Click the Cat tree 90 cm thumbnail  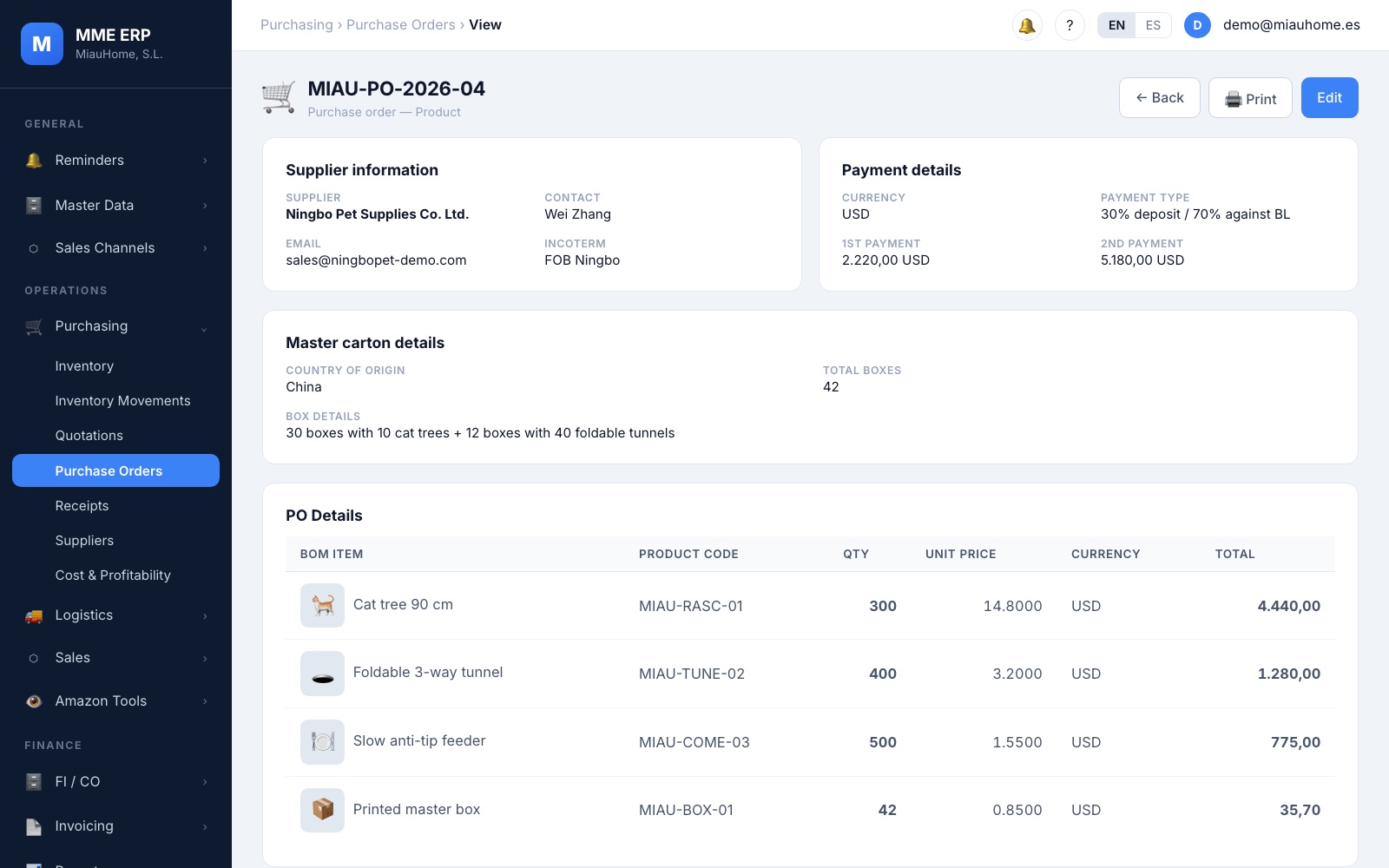322,605
